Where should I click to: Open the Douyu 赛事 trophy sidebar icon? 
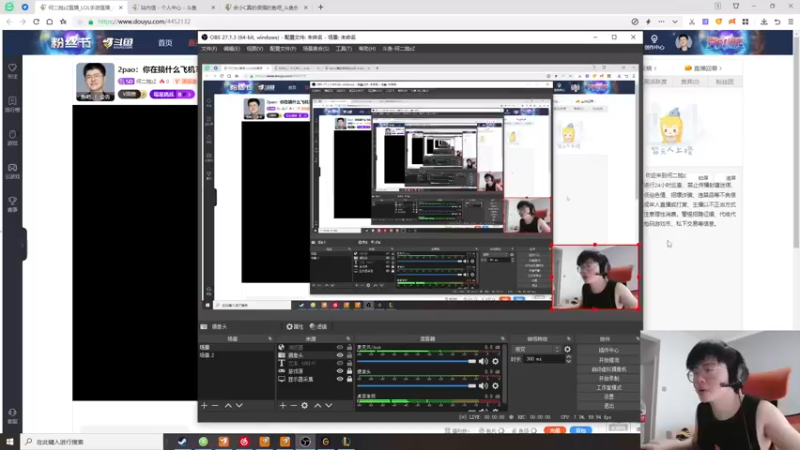tap(12, 201)
